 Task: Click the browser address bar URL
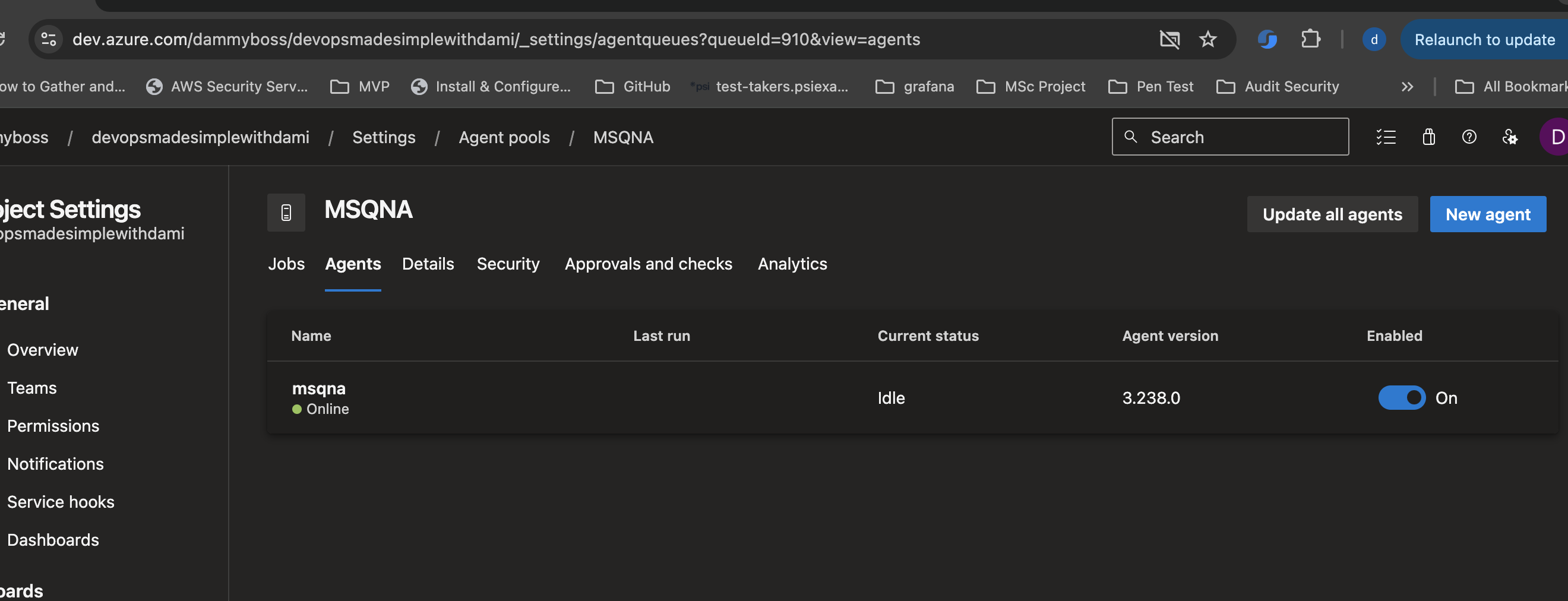pyautogui.click(x=496, y=40)
